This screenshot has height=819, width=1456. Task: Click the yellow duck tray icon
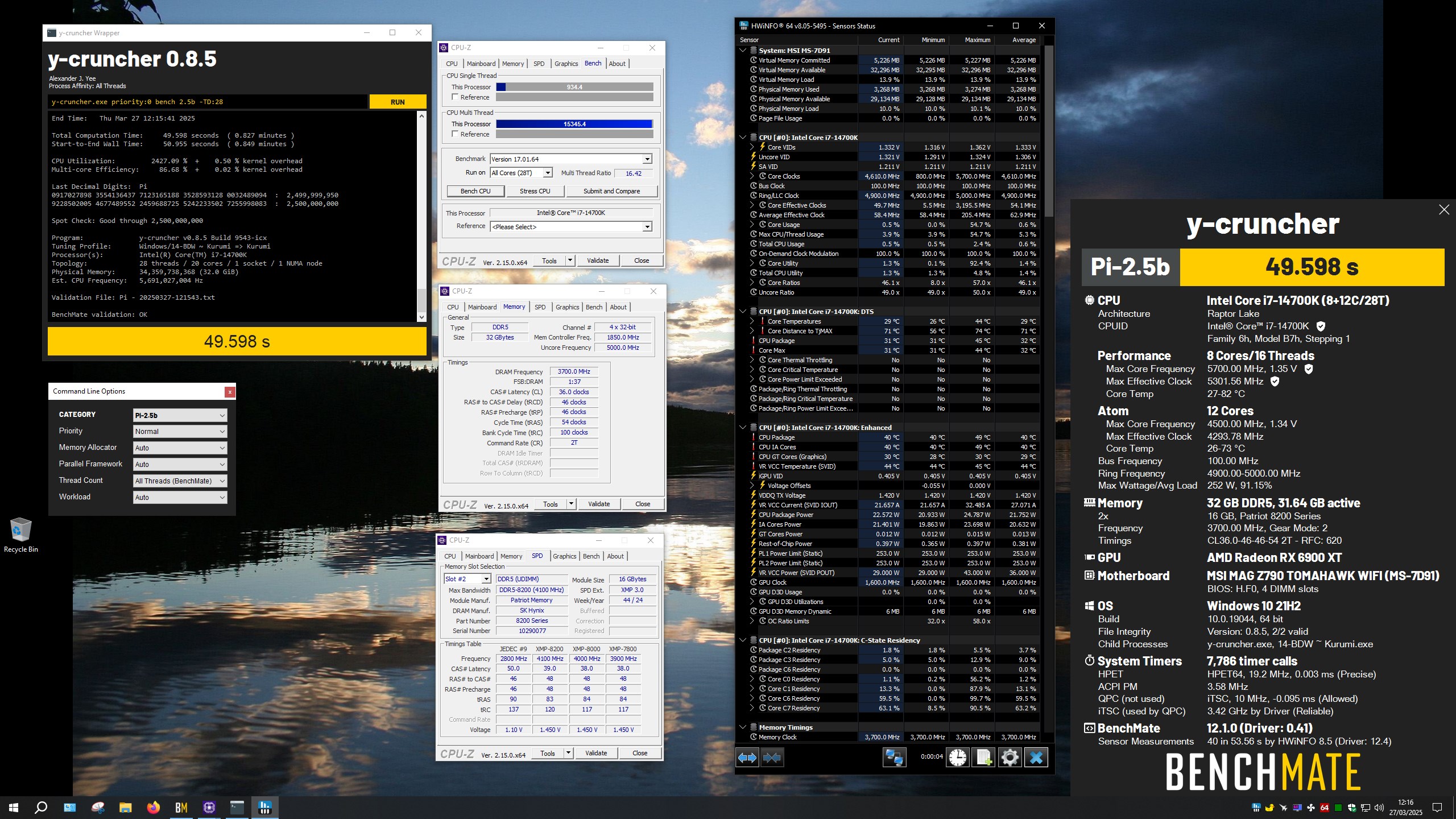(1269, 808)
